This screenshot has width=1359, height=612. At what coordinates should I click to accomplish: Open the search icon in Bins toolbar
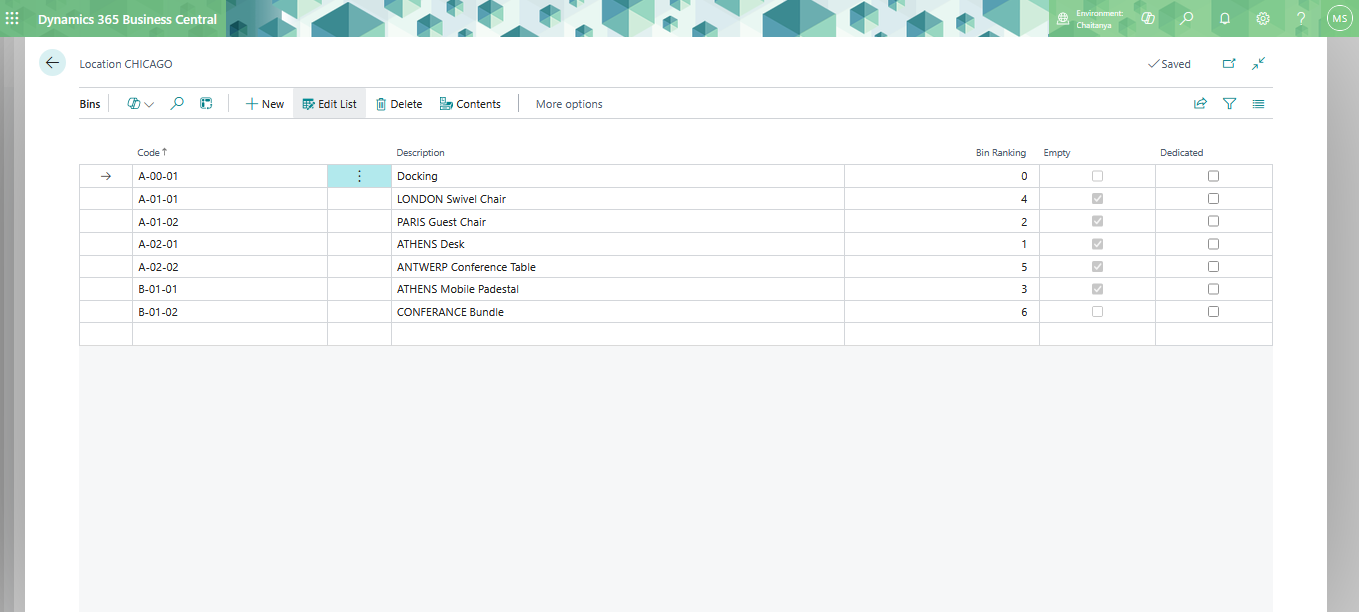click(x=177, y=103)
